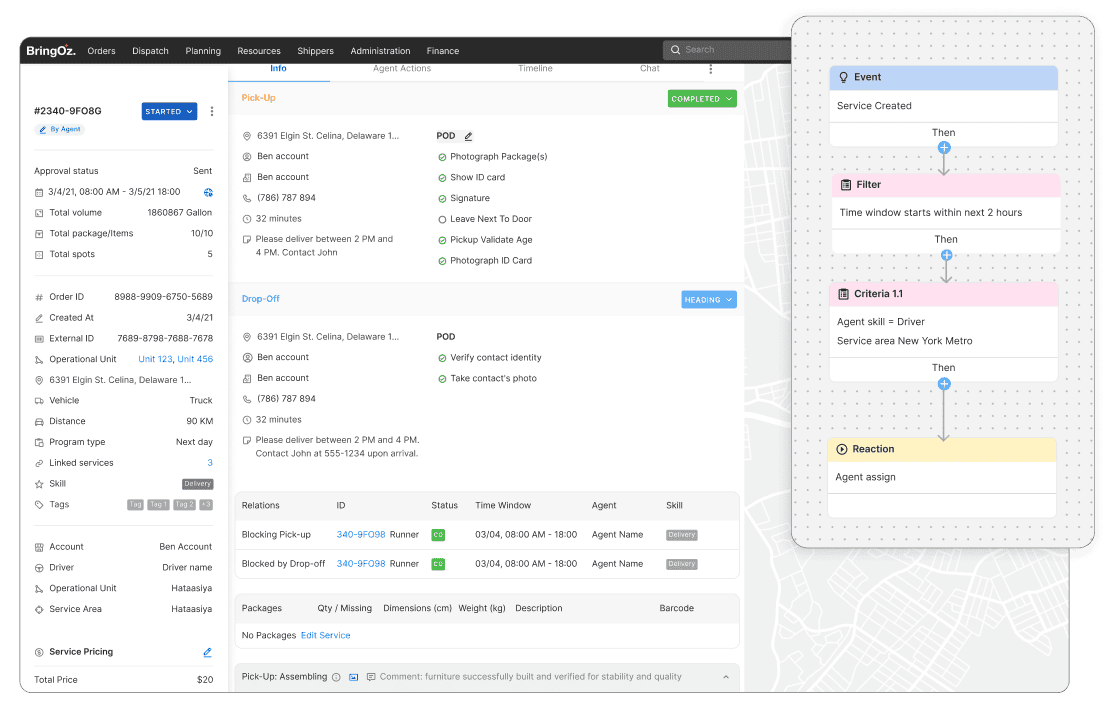Click the Criteria 1.1 node icon

pyautogui.click(x=843, y=294)
